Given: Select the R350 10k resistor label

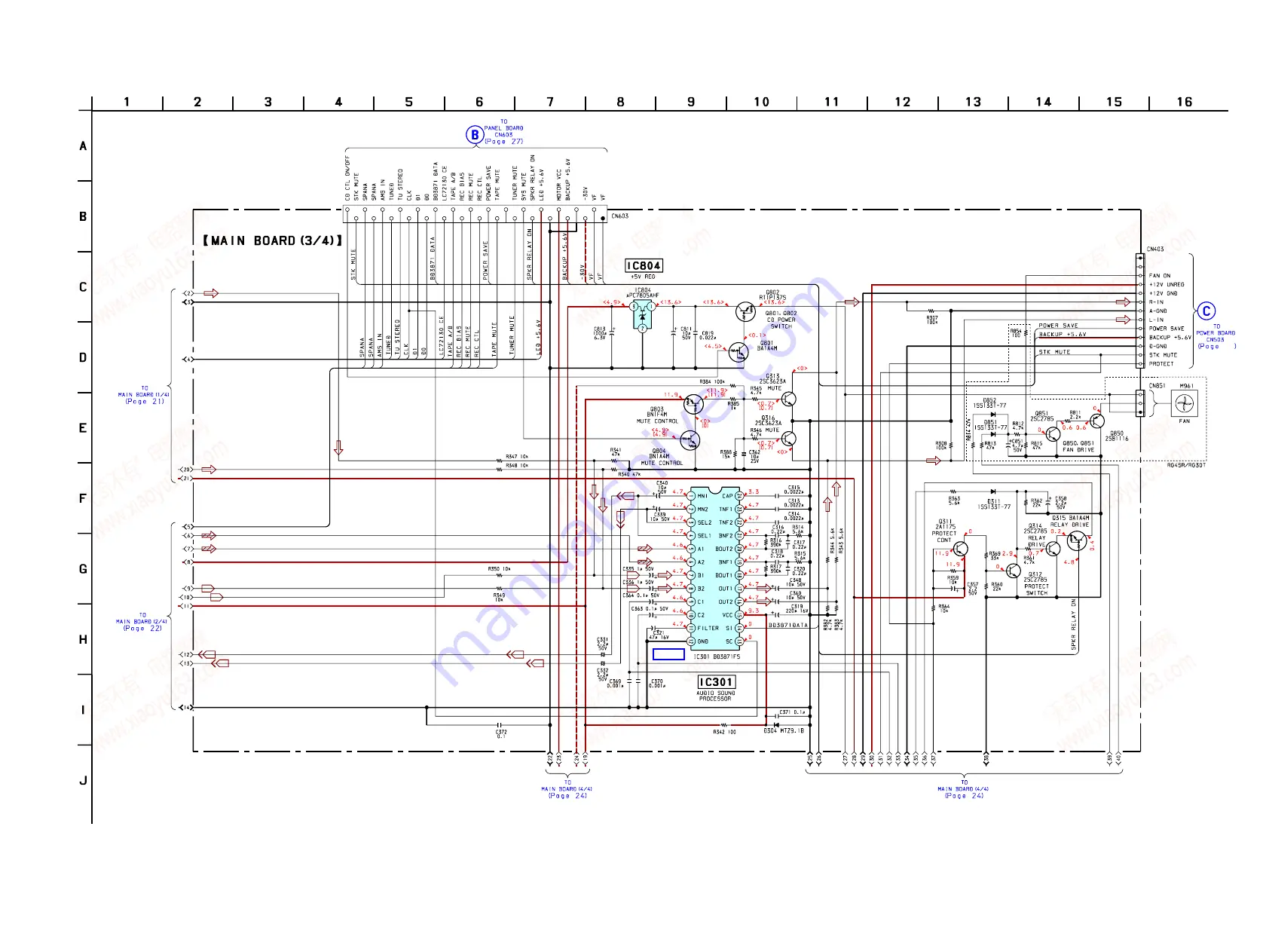Looking at the screenshot, I should [x=499, y=569].
